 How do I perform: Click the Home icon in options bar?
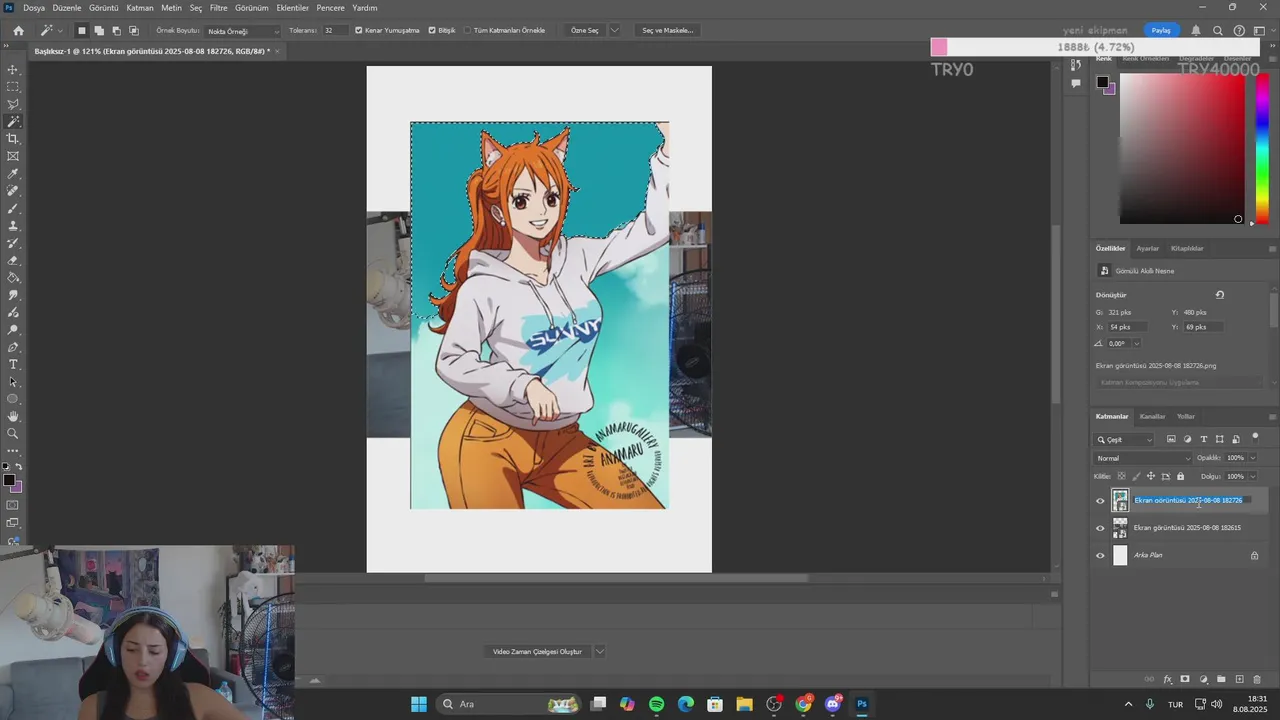click(x=18, y=30)
